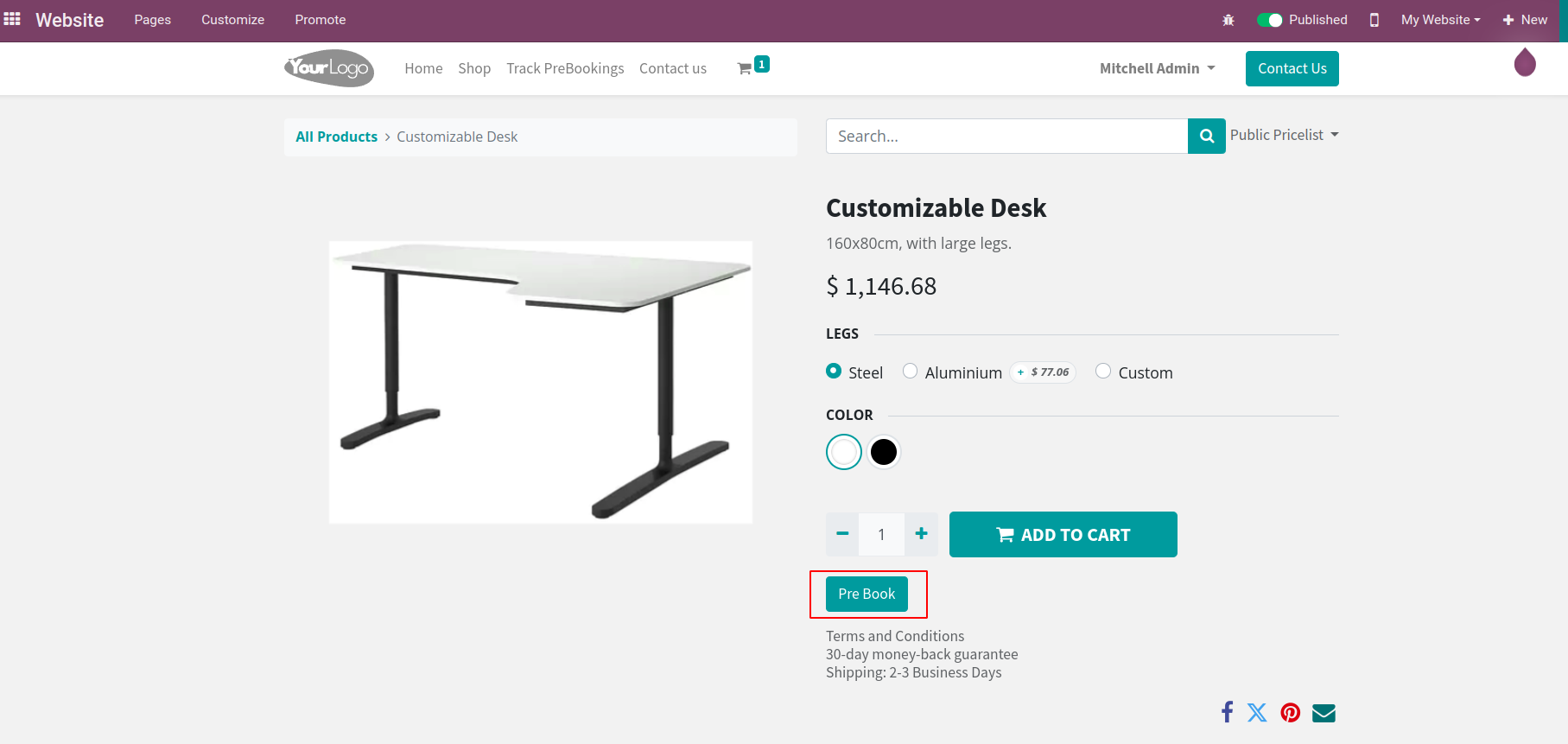The image size is (1568, 744).
Task: Open Mitchell Admin user dropdown
Action: [1157, 68]
